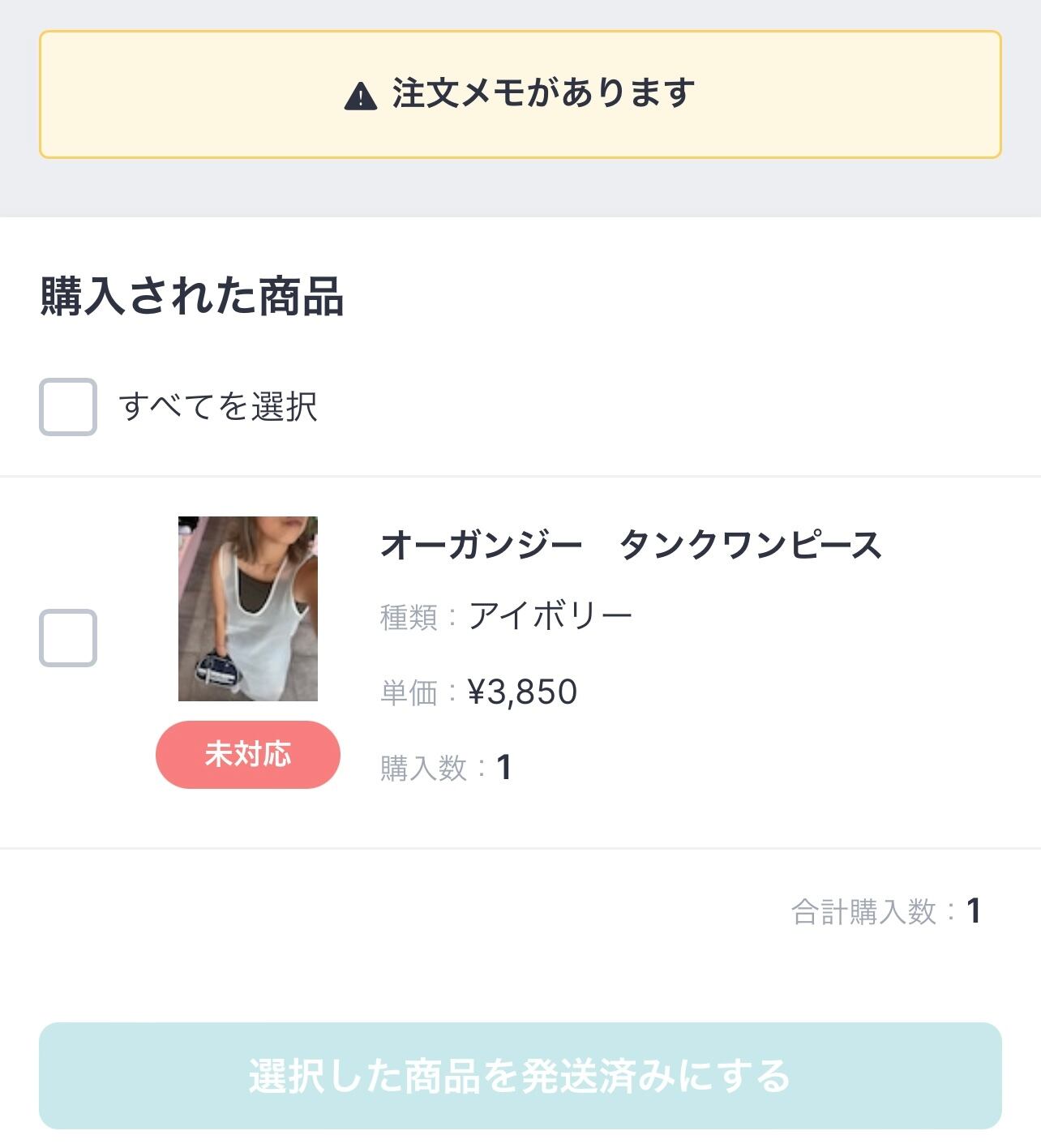Click the 購入された商品 heading
The width and height of the screenshot is (1041, 1148).
point(192,296)
